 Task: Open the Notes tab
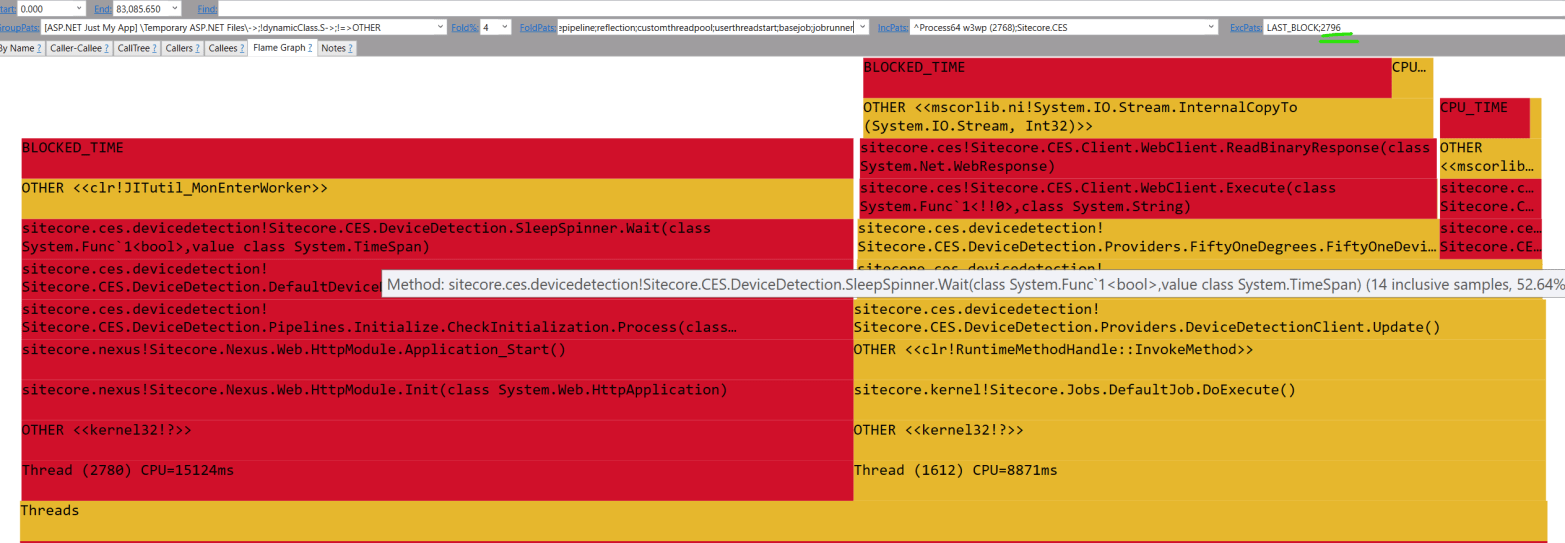(333, 48)
